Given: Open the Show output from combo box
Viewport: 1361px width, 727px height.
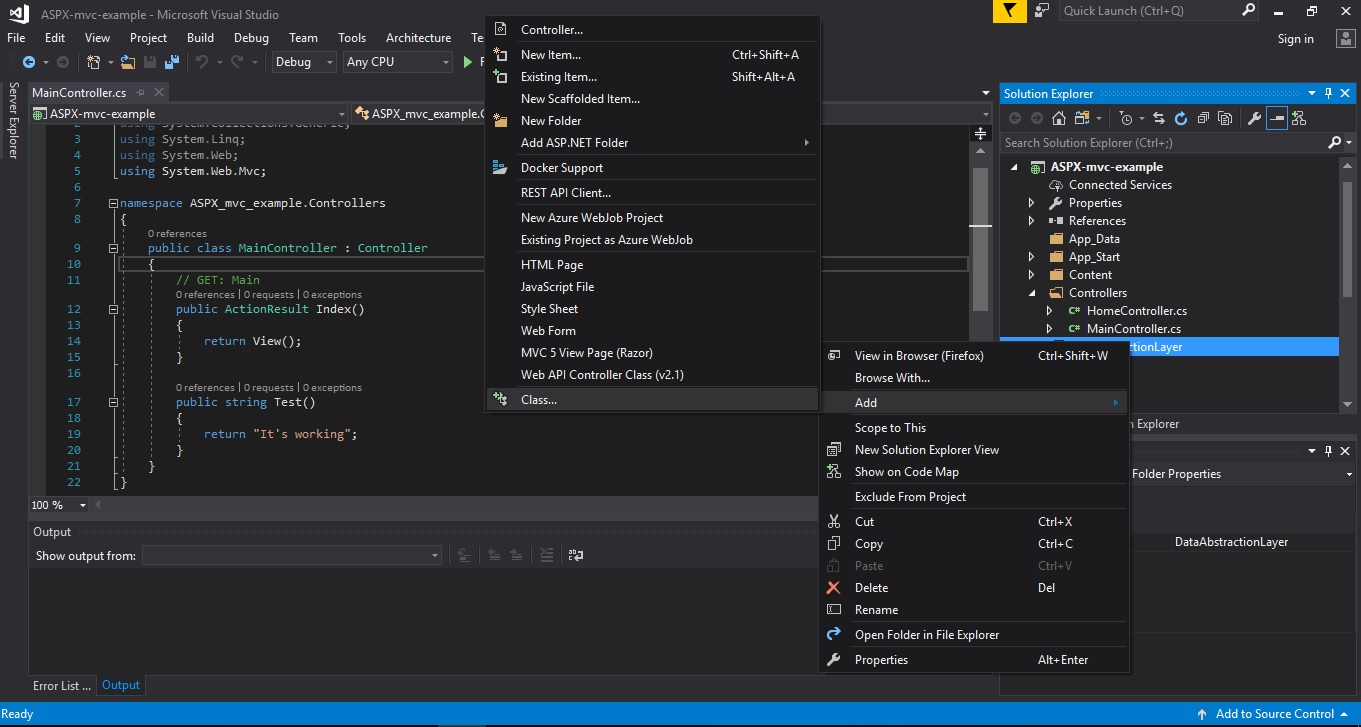Looking at the screenshot, I should click(x=292, y=555).
